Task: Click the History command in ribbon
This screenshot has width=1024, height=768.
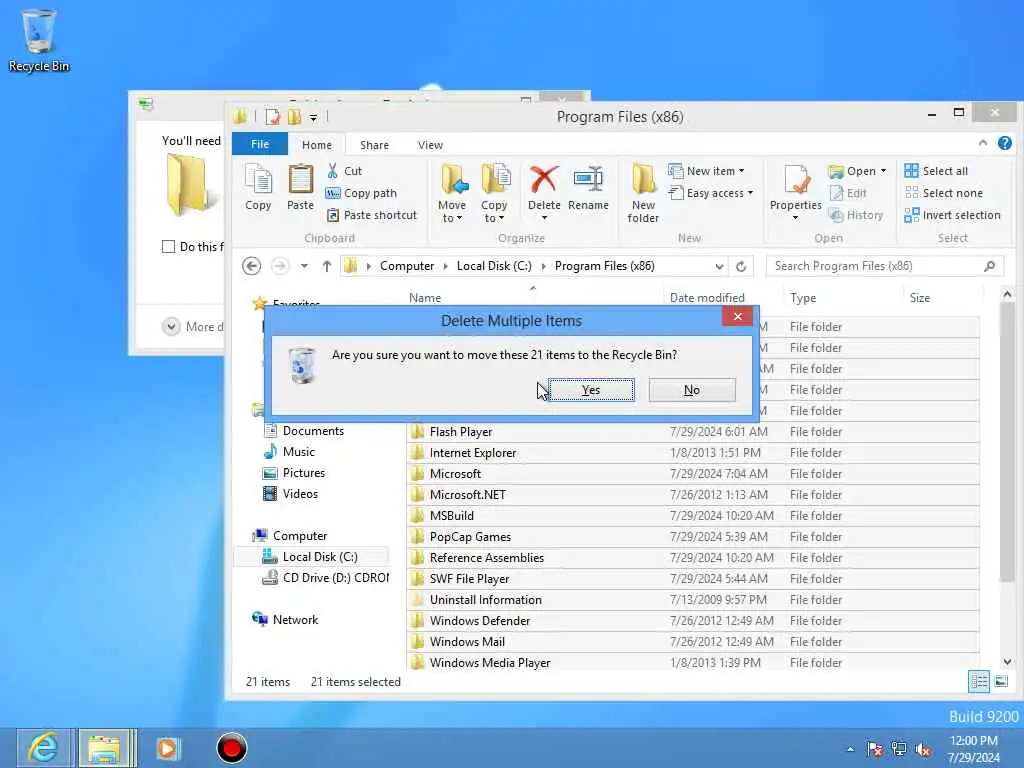Action: 856,215
